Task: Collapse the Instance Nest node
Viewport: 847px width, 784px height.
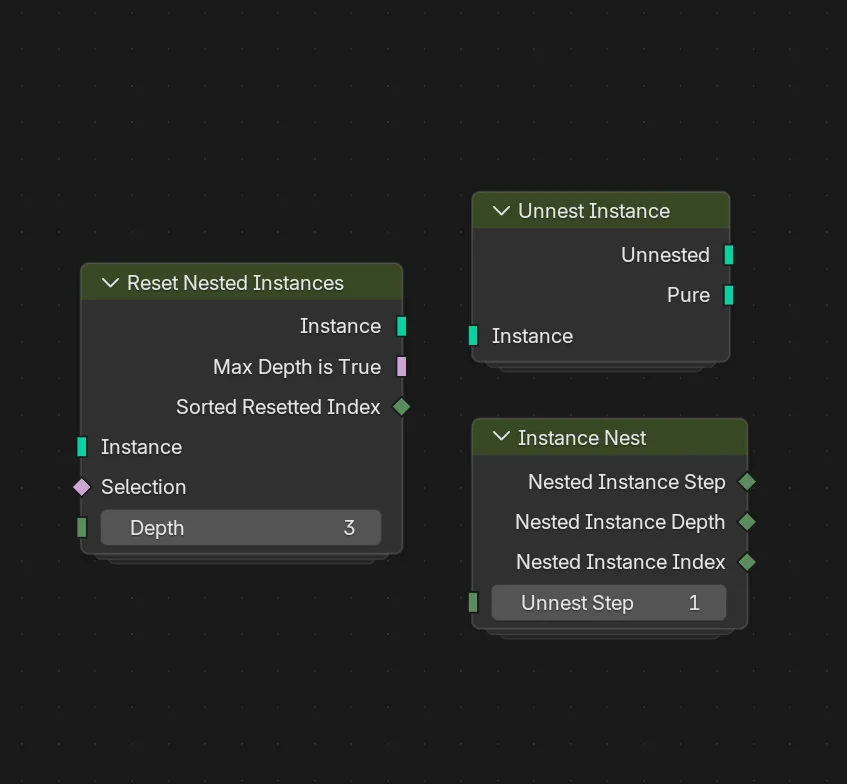Action: coord(502,436)
